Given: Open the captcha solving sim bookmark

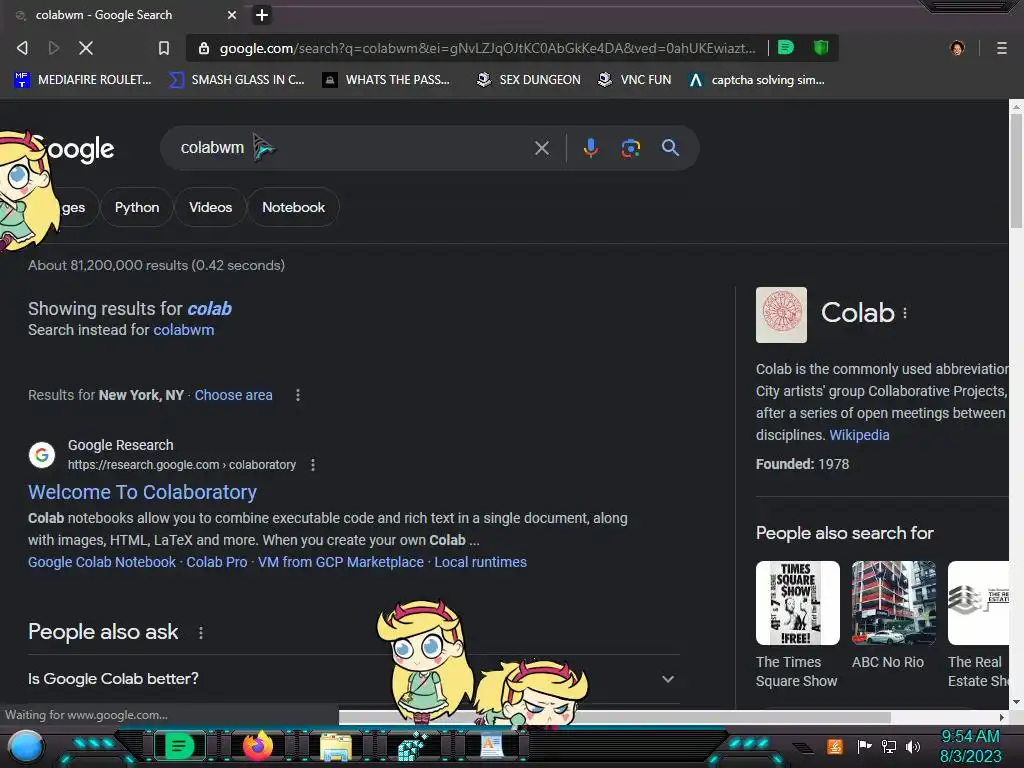Looking at the screenshot, I should 757,80.
